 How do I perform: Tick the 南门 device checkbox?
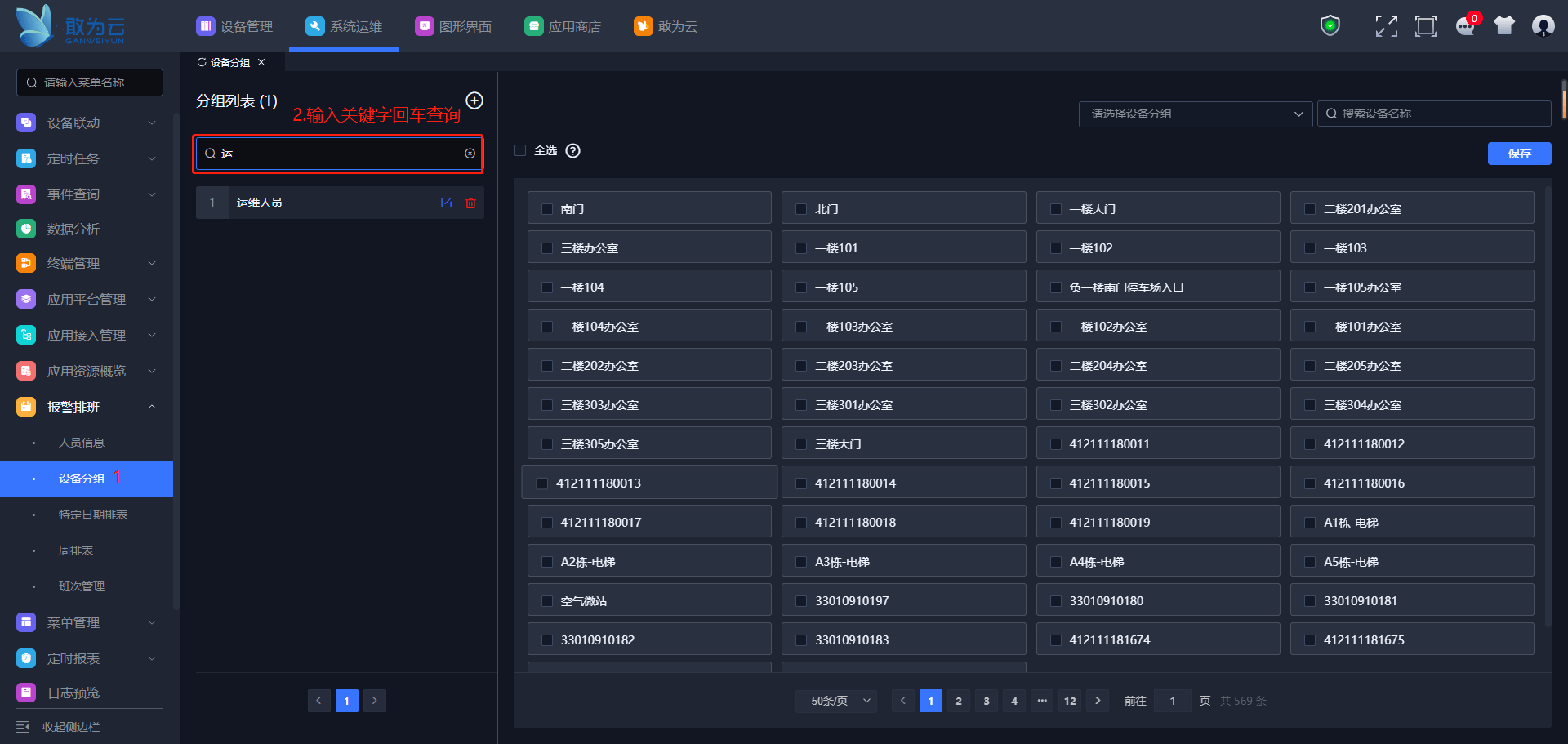[547, 209]
